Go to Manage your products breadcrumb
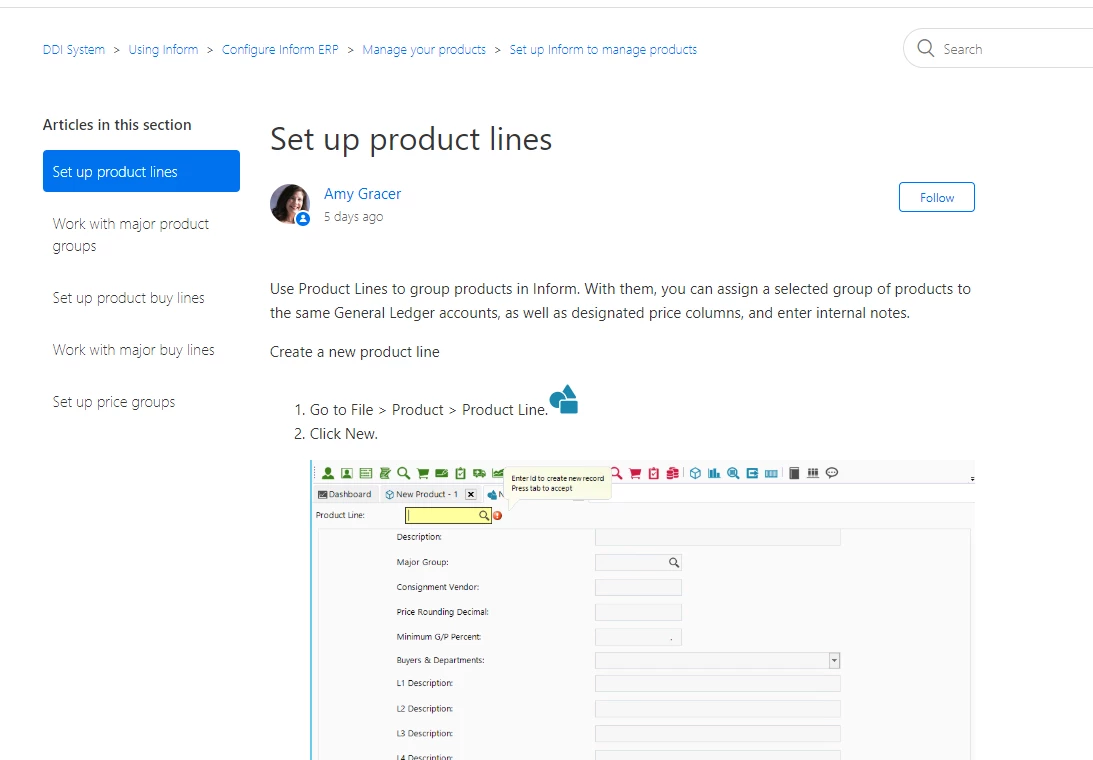Screen dimensions: 1093x760 point(424,50)
